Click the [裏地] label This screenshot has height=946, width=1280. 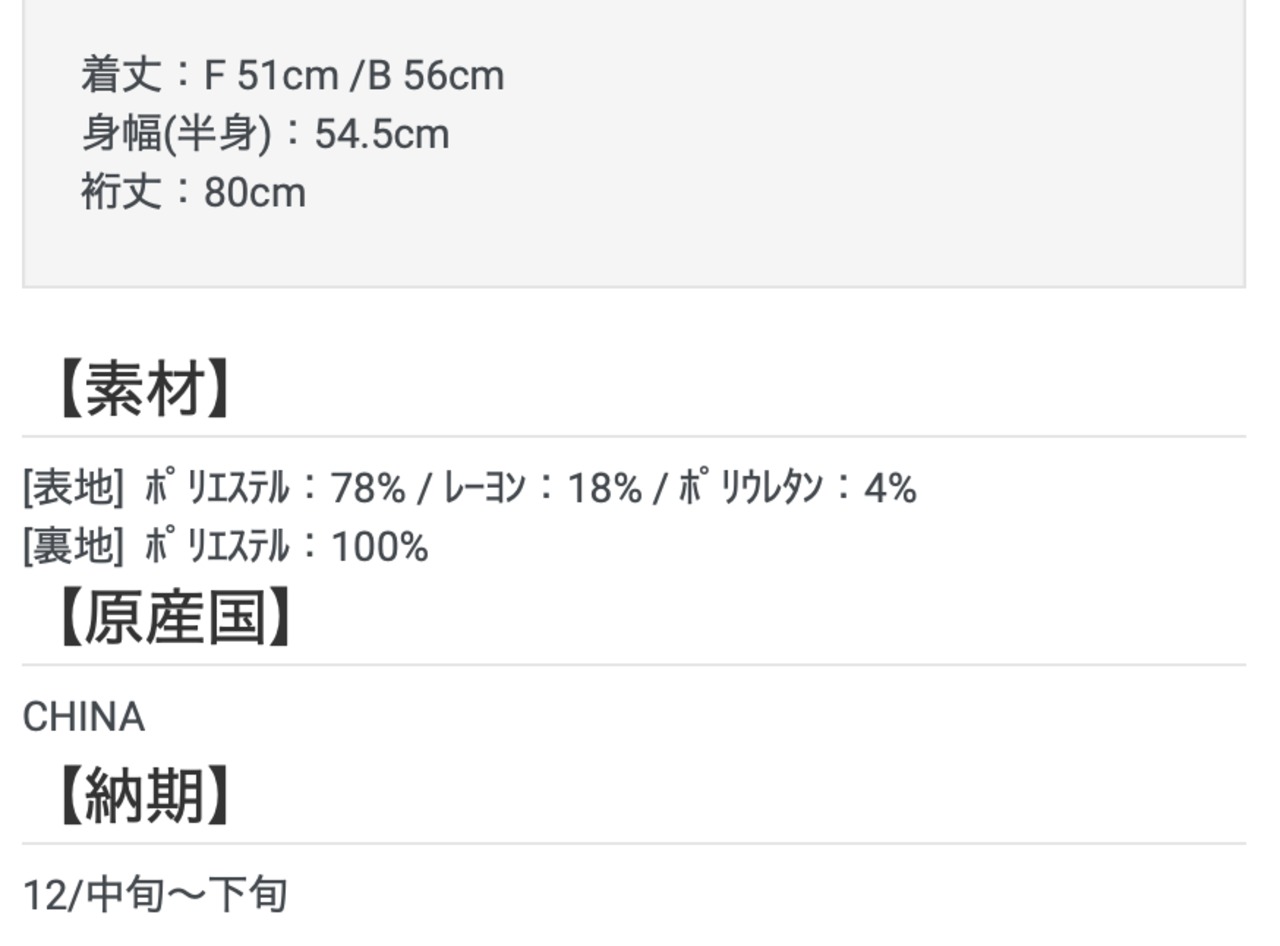(x=73, y=546)
